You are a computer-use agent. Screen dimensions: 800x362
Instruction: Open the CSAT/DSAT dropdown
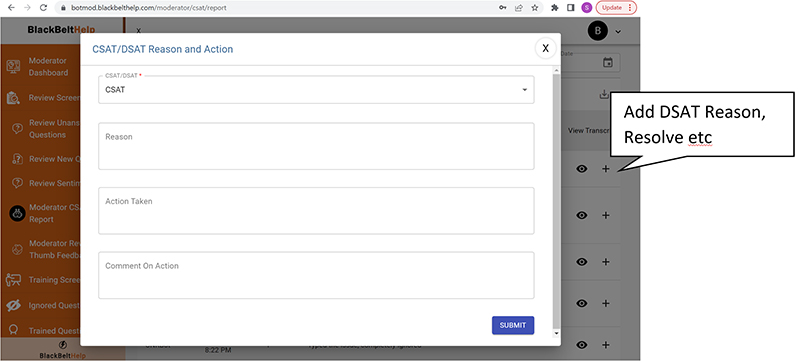316,90
